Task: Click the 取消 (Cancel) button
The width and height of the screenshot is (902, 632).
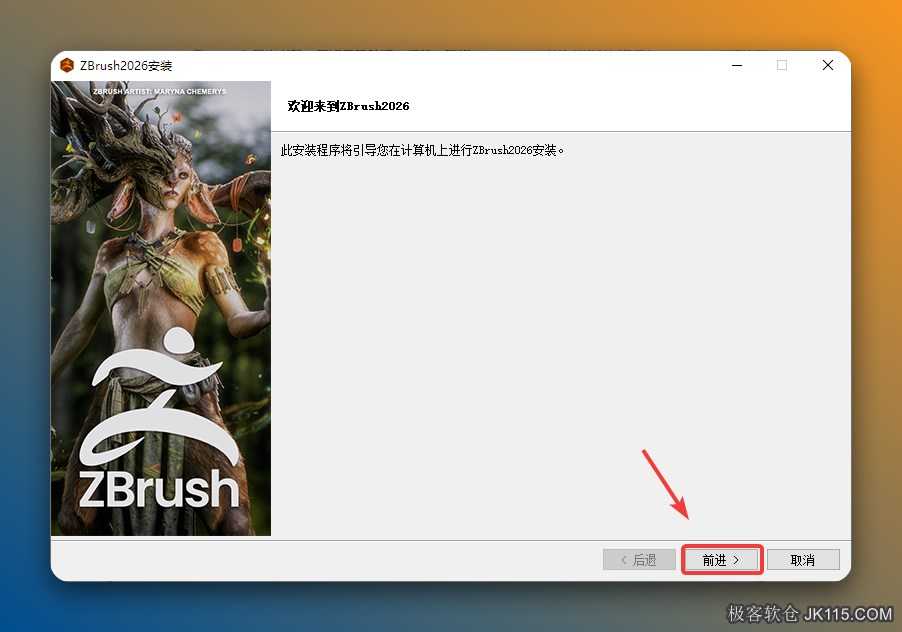Action: (x=803, y=560)
